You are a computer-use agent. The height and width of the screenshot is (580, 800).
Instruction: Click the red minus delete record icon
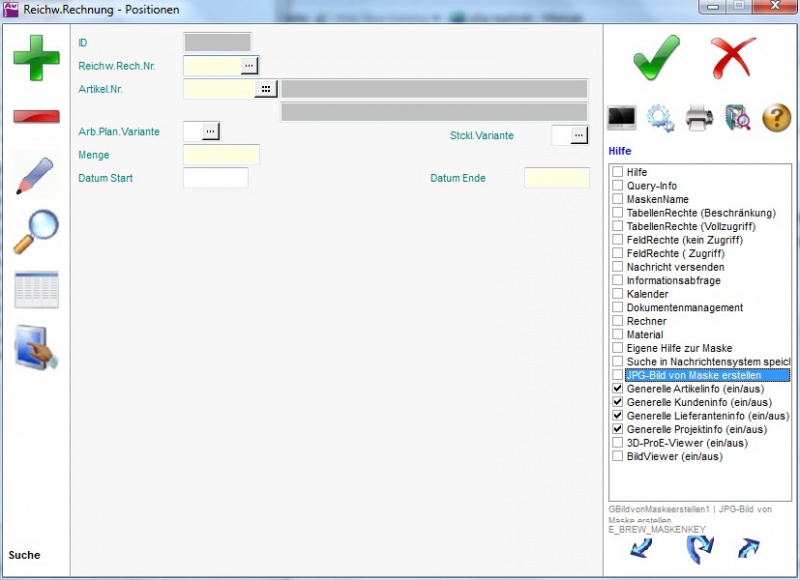[36, 116]
